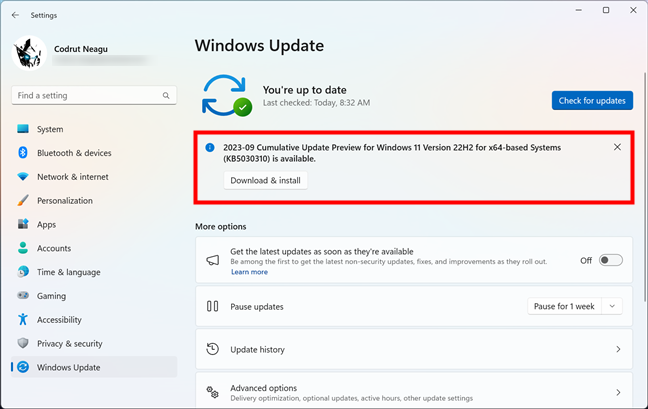Click the megaphone icon for latest updates
This screenshot has height=409, width=648.
click(x=212, y=260)
